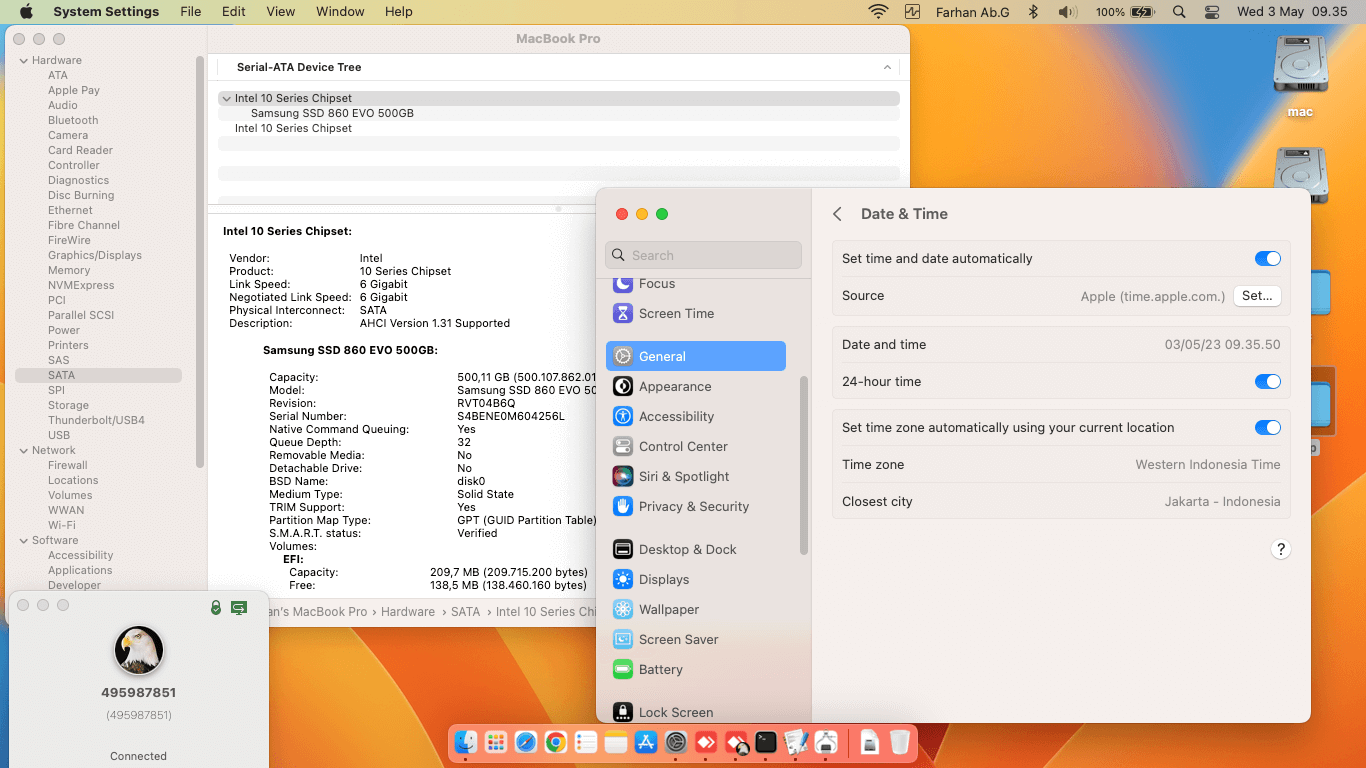
Task: Click the System Settings sidebar scrollbar
Action: pyautogui.click(x=803, y=465)
